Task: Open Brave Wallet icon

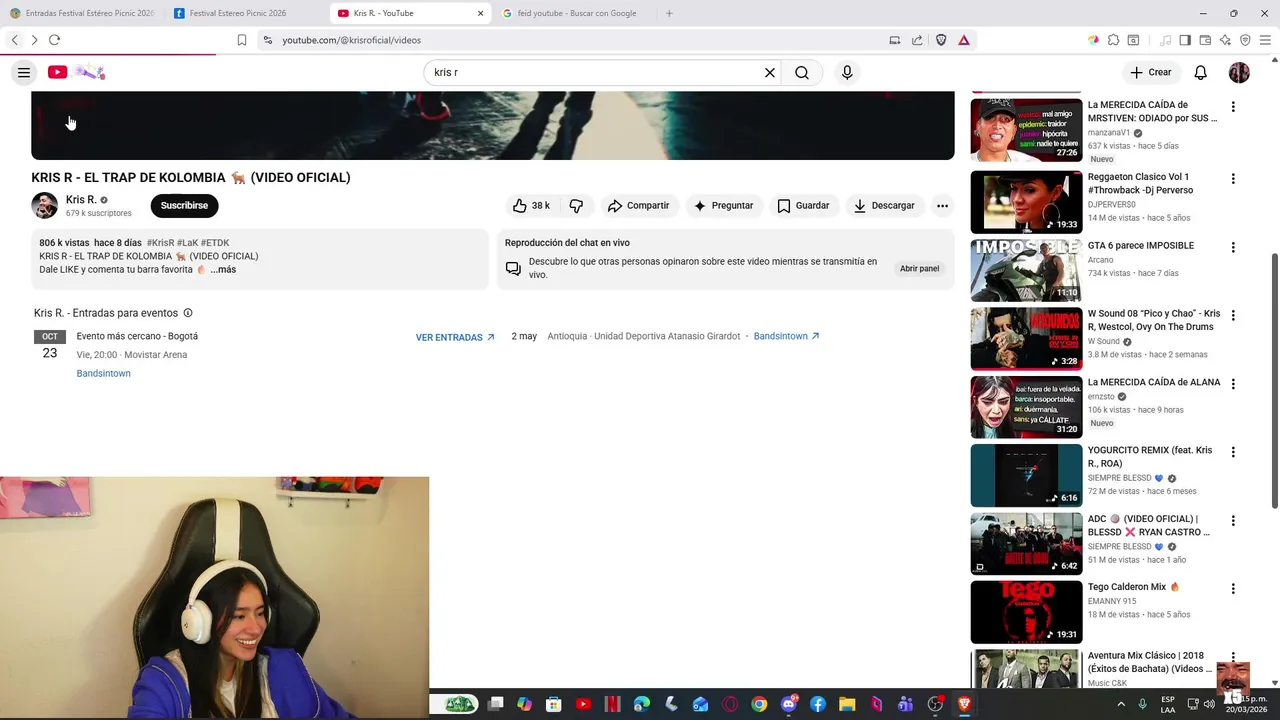Action: pos(1205,40)
